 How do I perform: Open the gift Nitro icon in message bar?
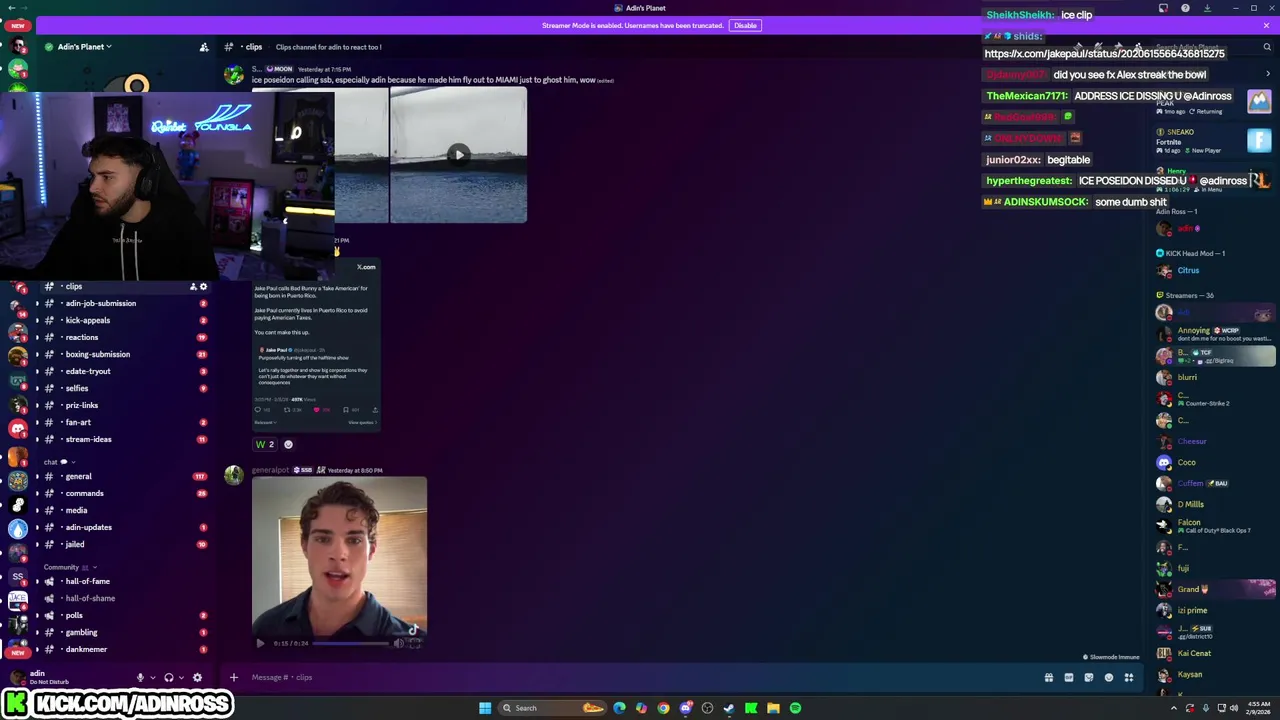[1048, 677]
